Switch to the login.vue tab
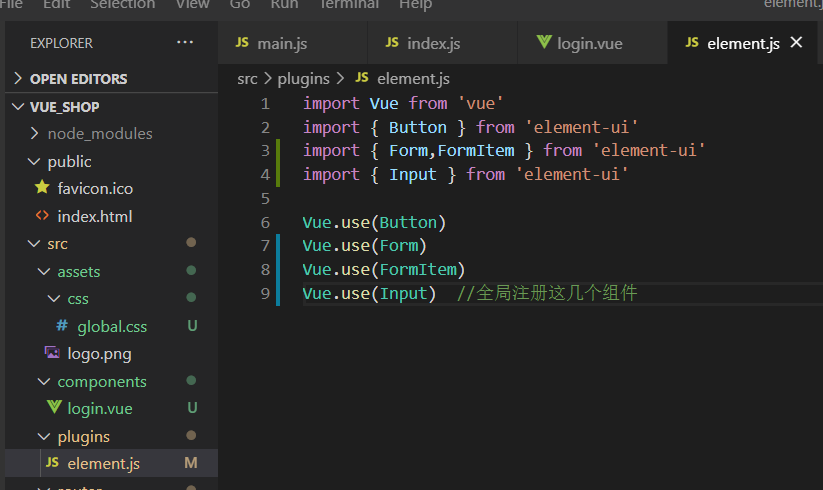 pyautogui.click(x=593, y=43)
